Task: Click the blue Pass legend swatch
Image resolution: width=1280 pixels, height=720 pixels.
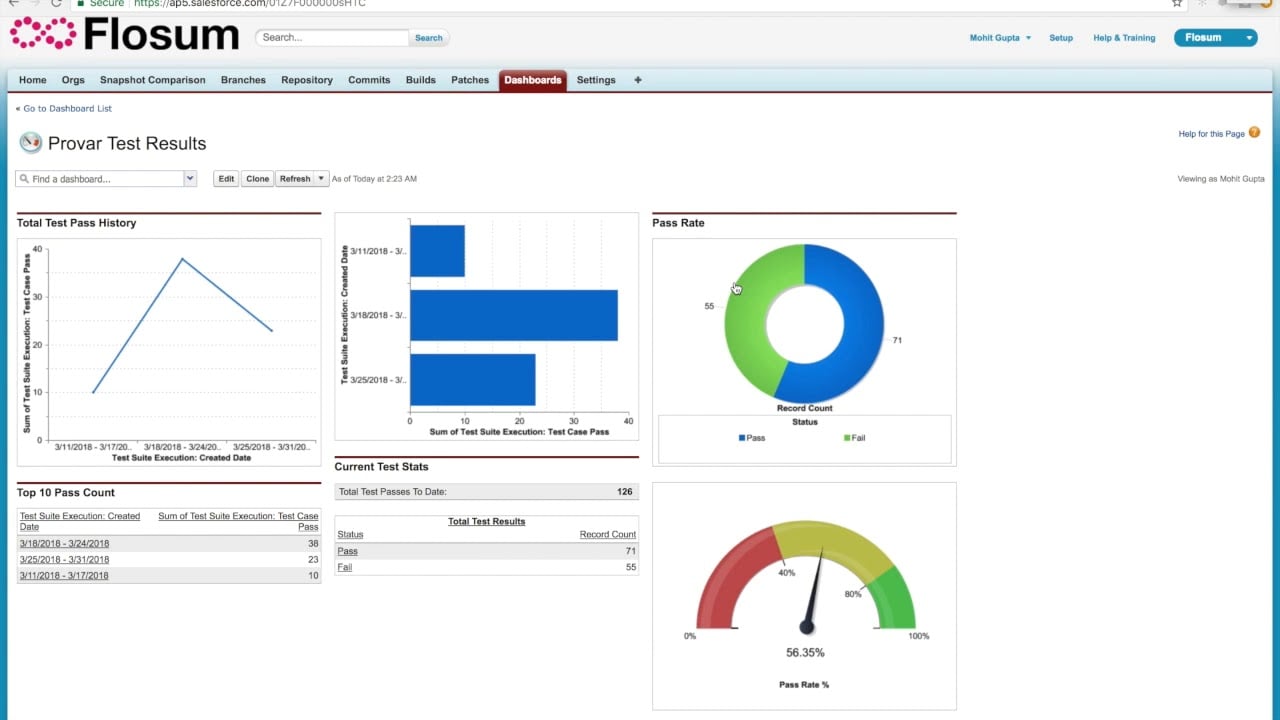Action: pos(741,437)
